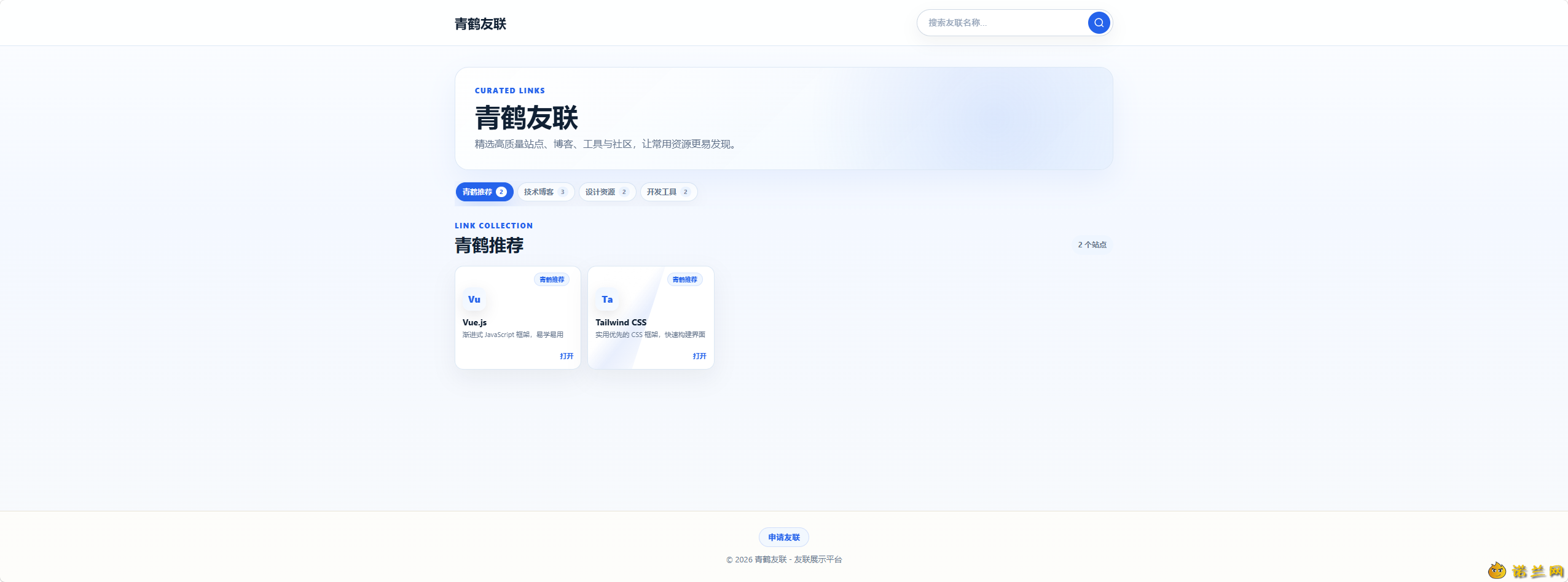Open the Tailwind CSS card via 打开 link
This screenshot has height=582, width=1568.
tap(699, 356)
